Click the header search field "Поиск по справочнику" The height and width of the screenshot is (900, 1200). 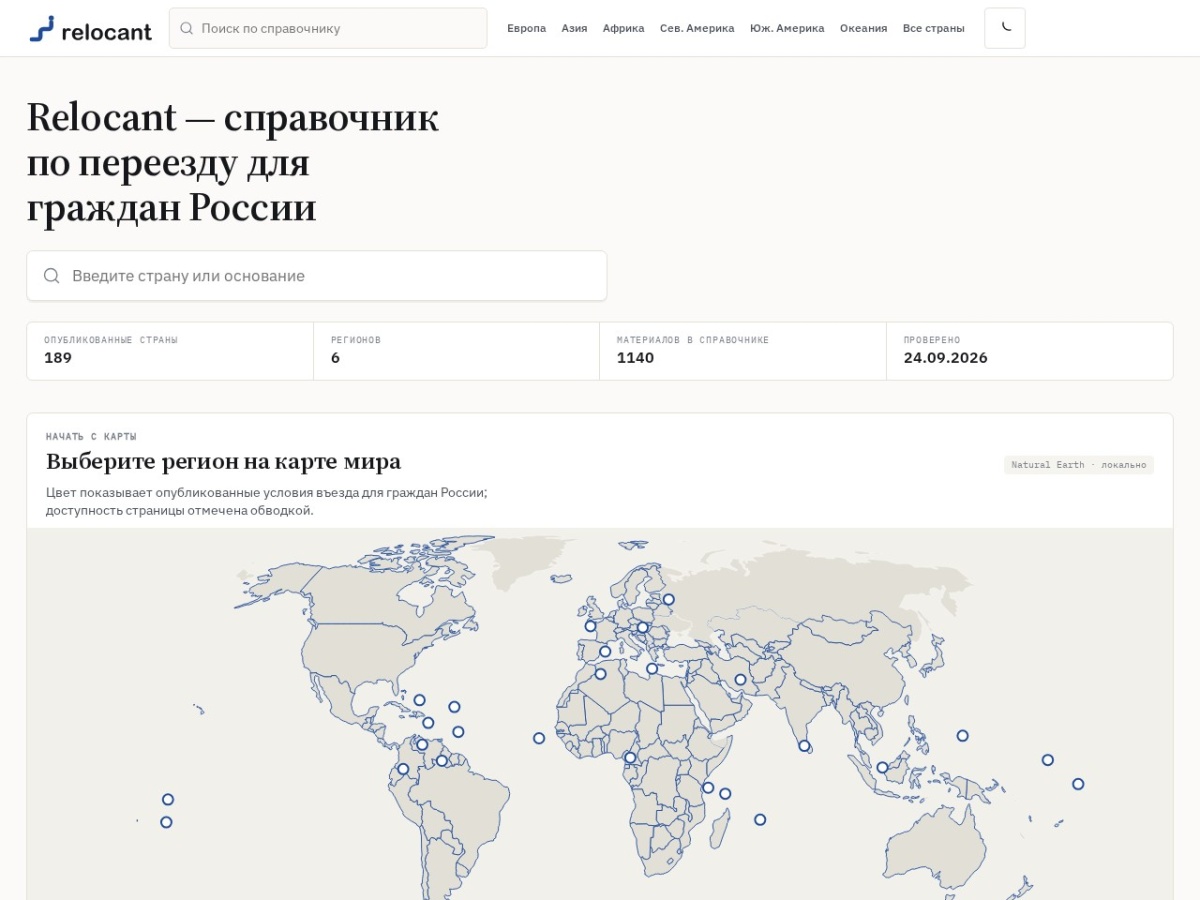point(328,28)
